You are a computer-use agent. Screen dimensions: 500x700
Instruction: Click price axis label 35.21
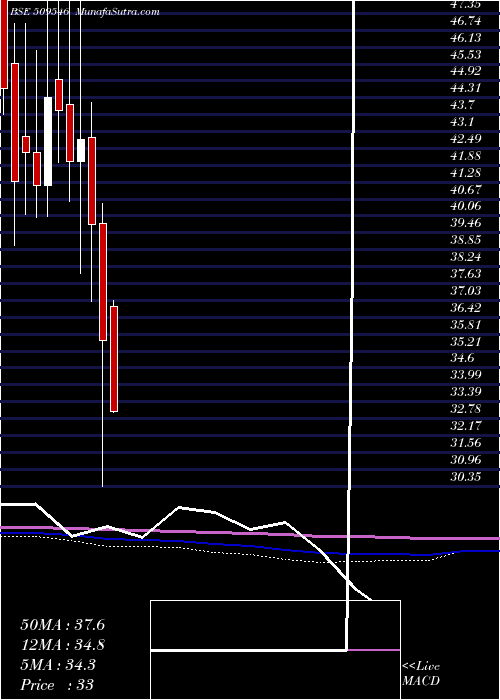[466, 342]
